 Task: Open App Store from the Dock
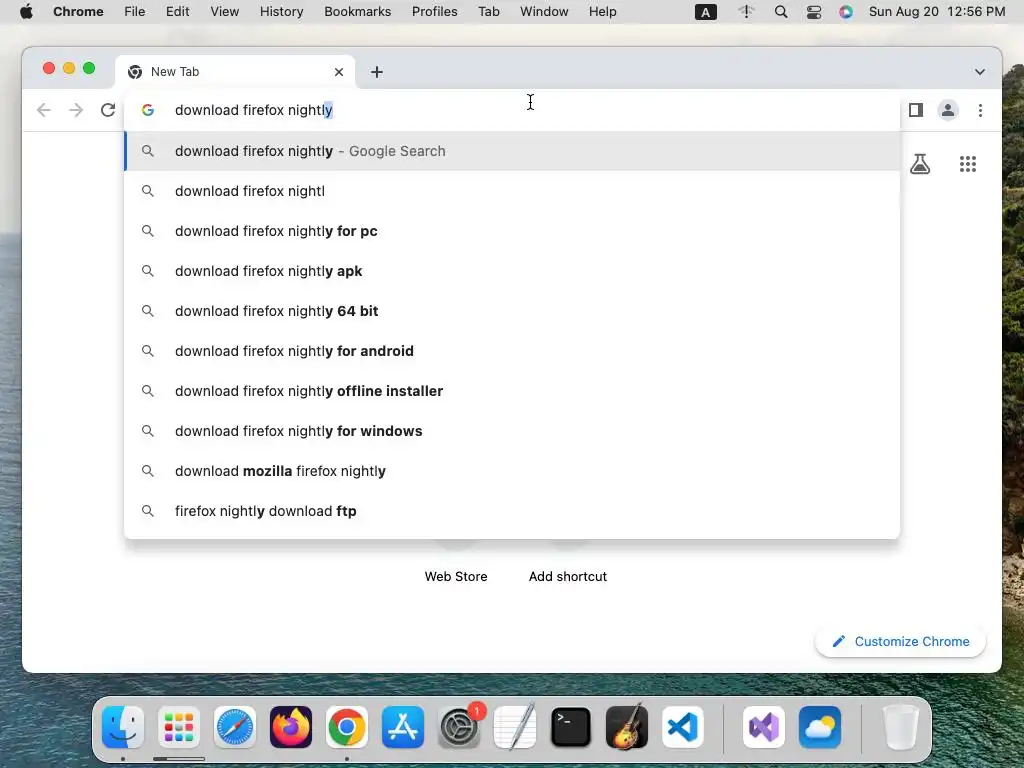403,727
